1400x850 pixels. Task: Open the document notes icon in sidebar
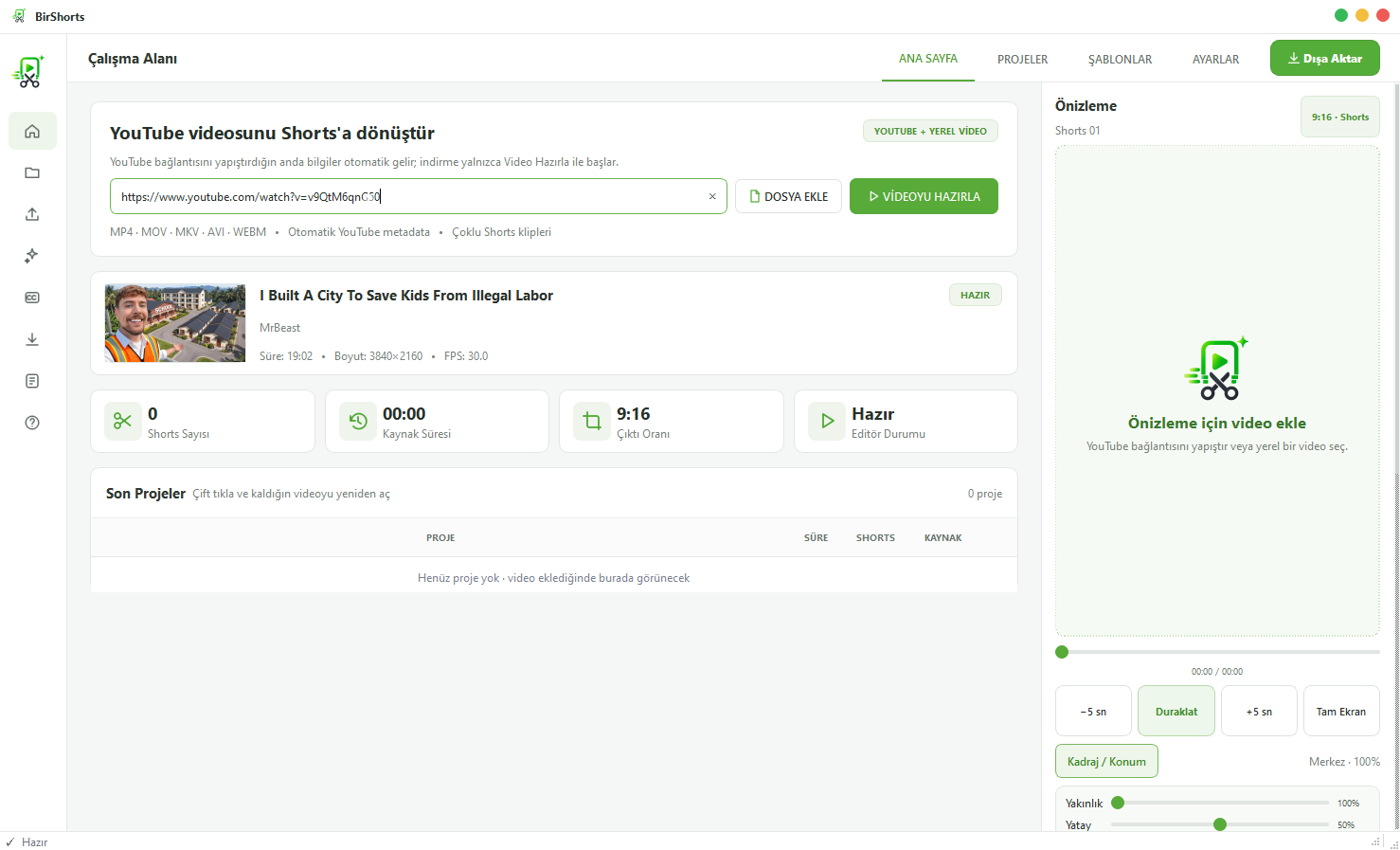click(32, 381)
